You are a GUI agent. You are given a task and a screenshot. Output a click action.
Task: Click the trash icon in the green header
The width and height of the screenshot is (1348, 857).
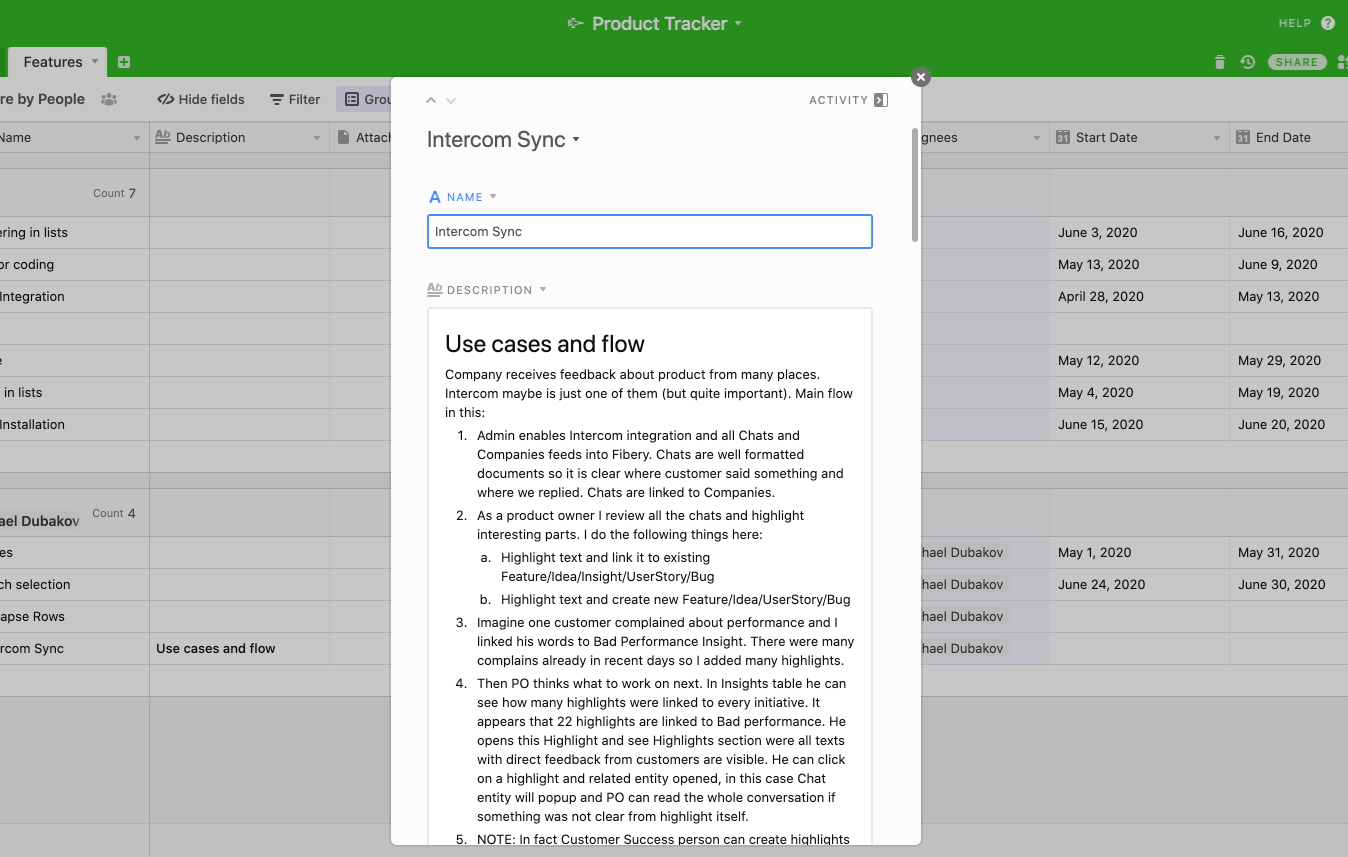1219,61
